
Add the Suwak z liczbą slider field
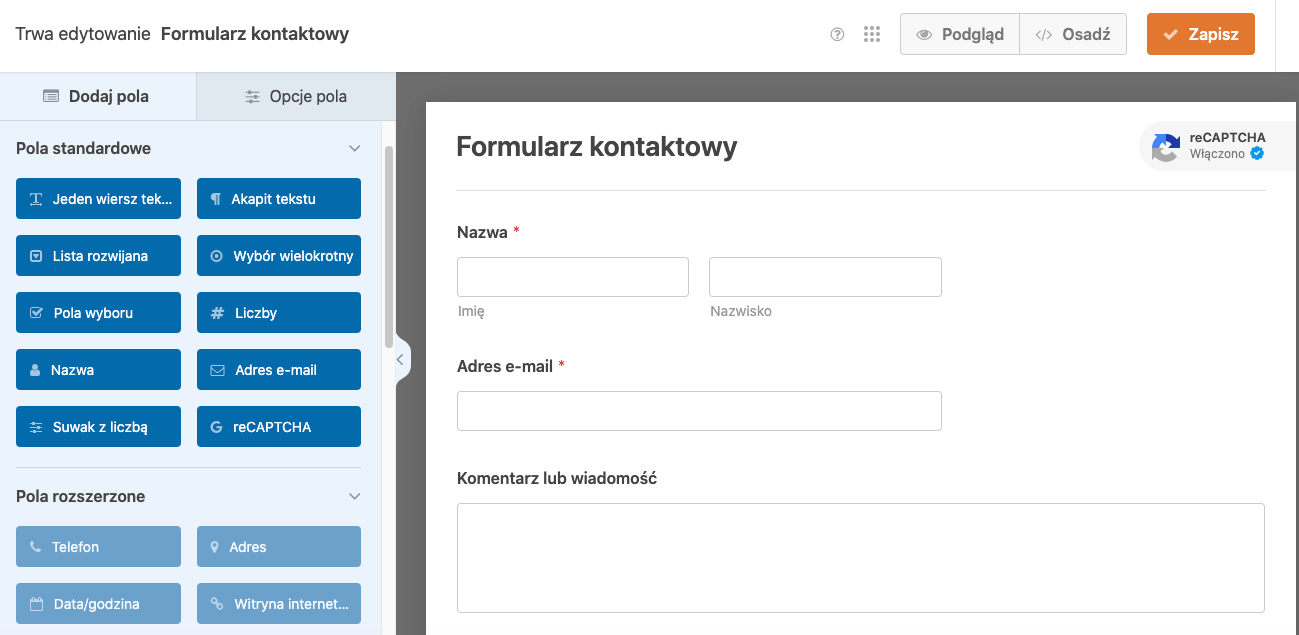point(98,427)
